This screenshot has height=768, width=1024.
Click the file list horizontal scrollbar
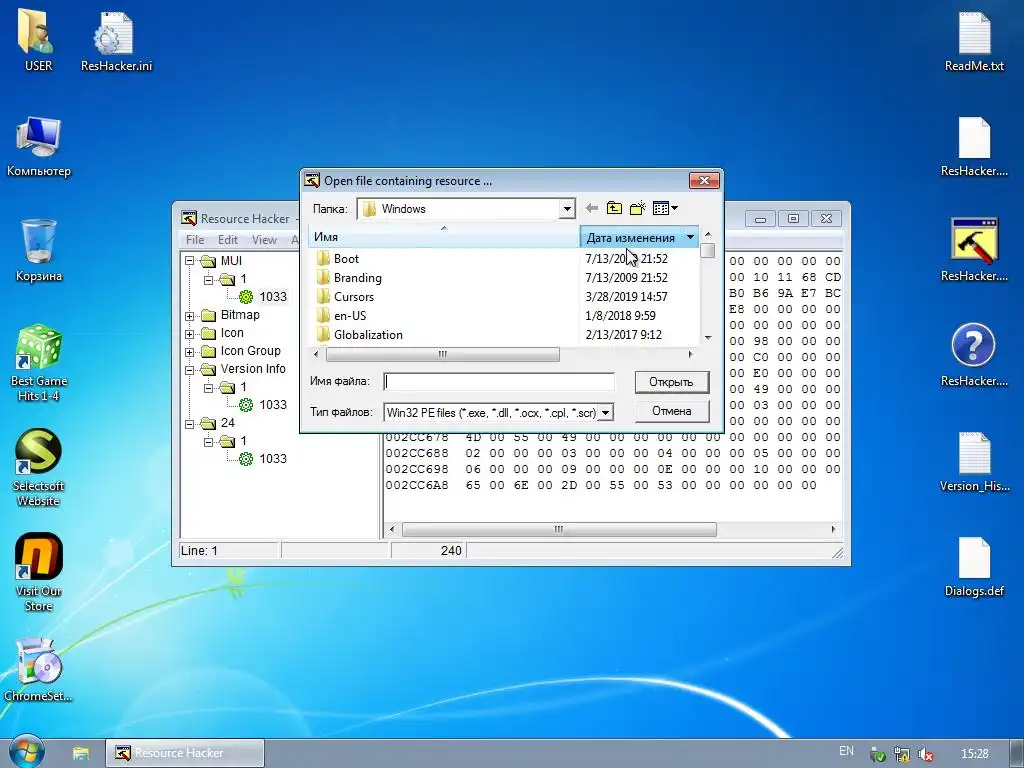tap(442, 354)
